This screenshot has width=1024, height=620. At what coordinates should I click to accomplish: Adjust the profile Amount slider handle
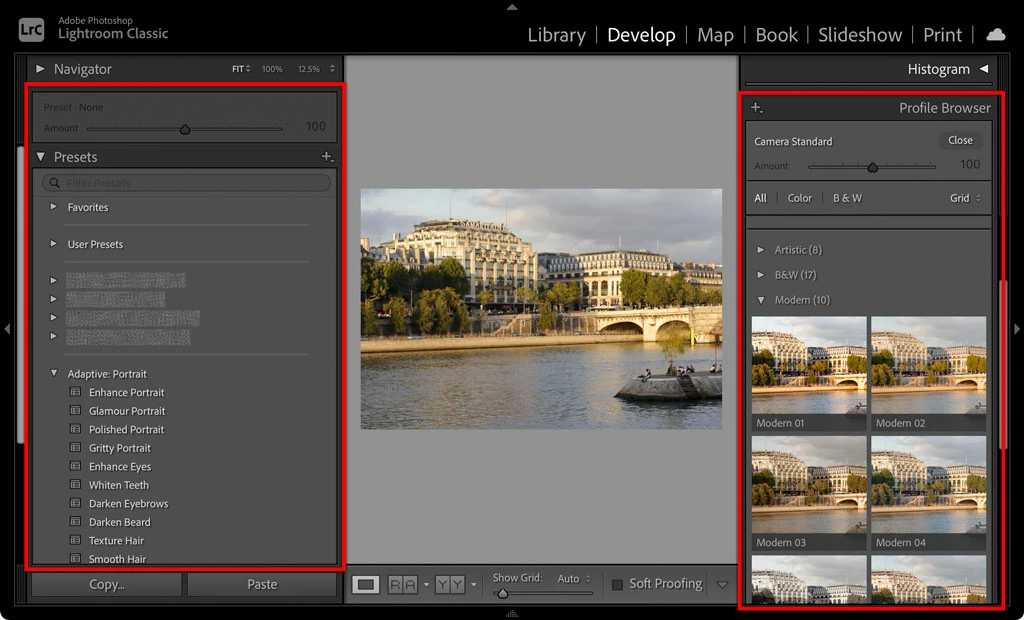[x=872, y=167]
